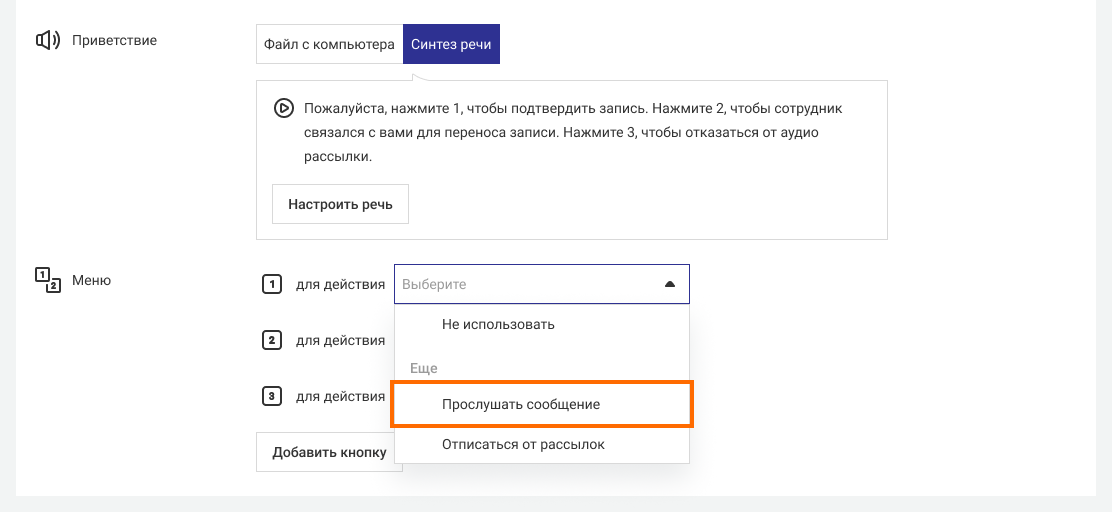1112x512 pixels.
Task: Choose the Не использовать option
Action: coord(498,324)
